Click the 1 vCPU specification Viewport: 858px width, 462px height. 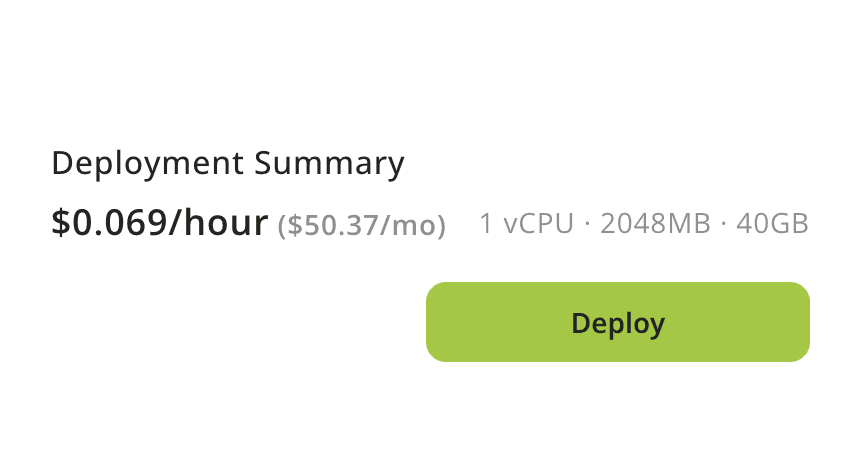coord(526,224)
